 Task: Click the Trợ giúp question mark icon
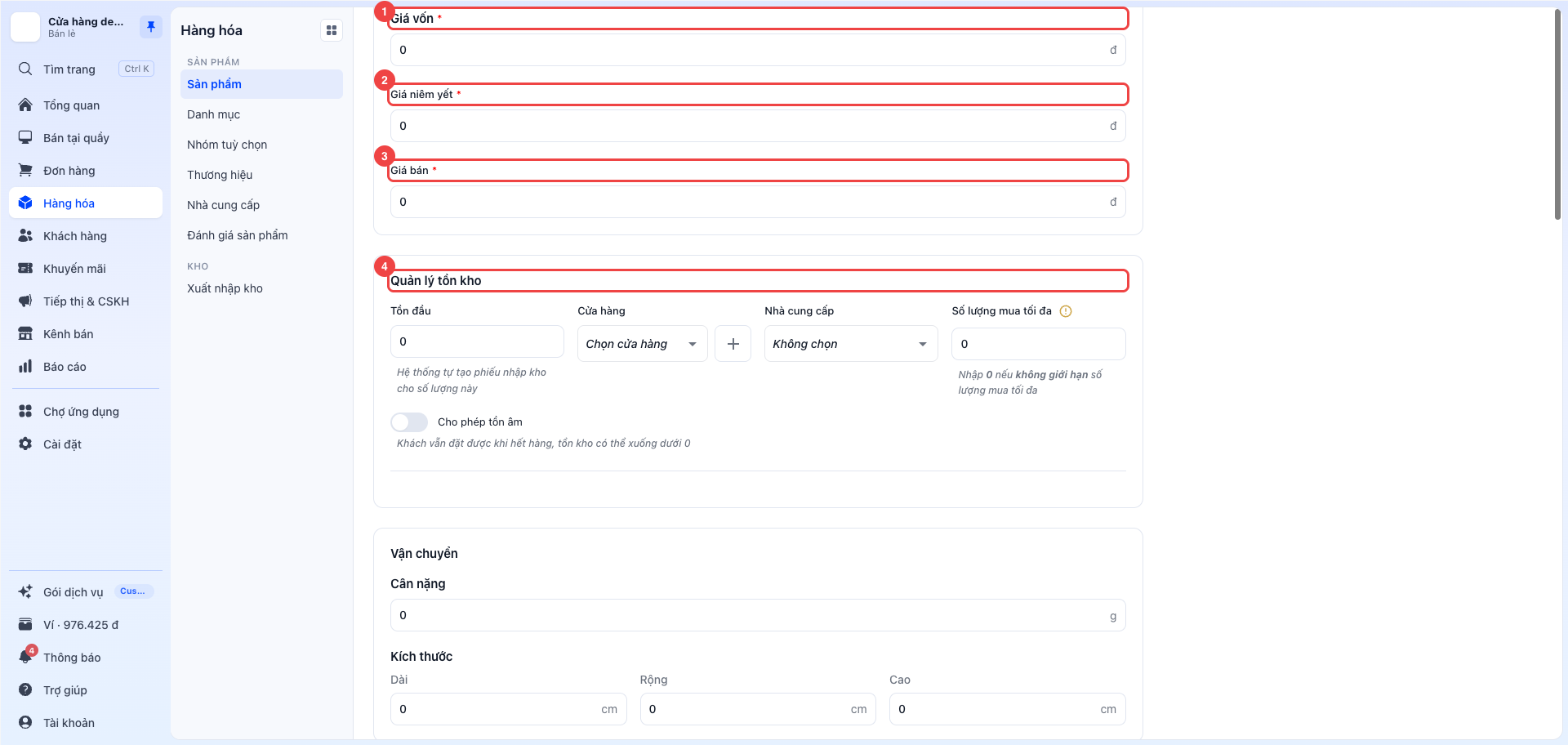click(x=25, y=689)
